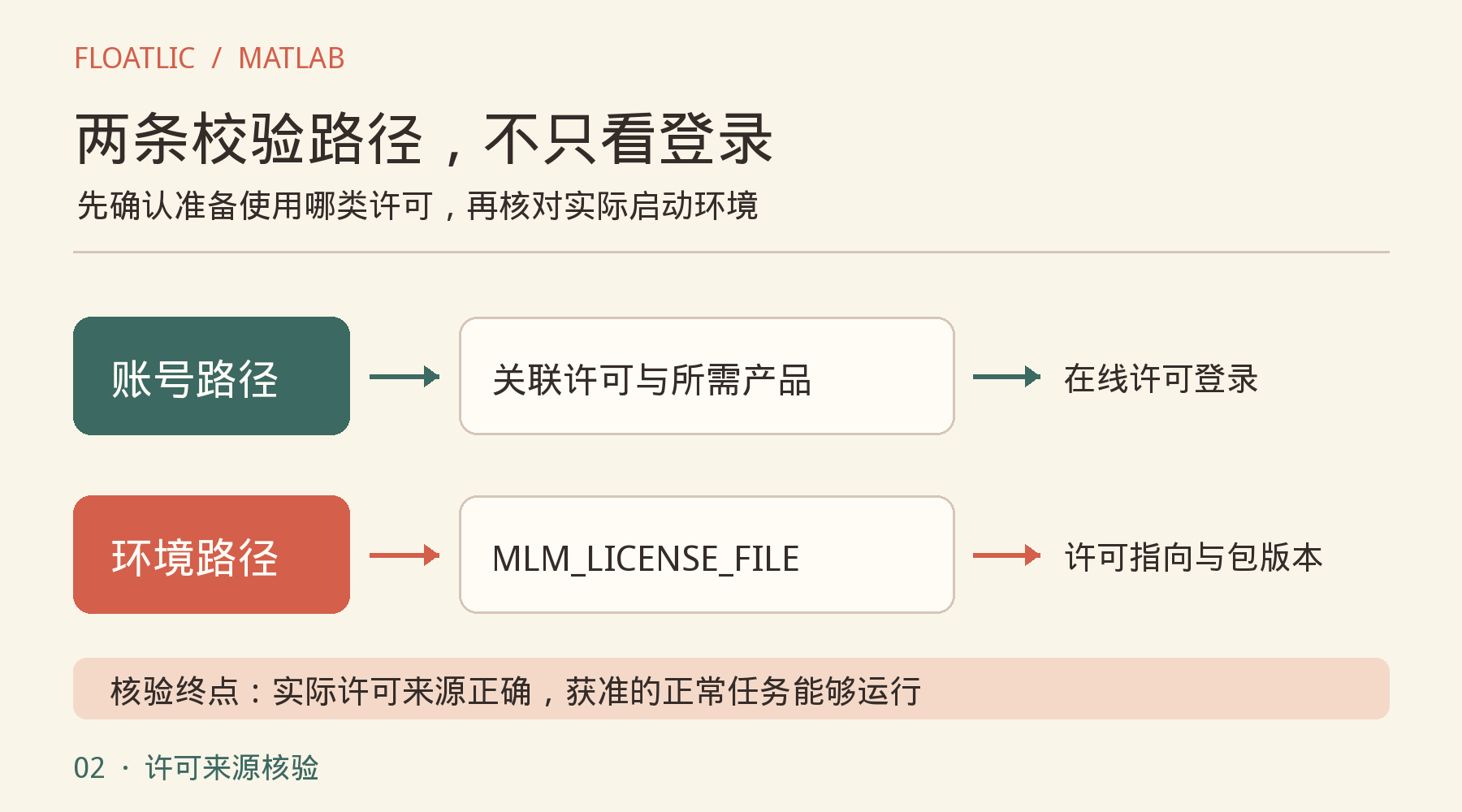The width and height of the screenshot is (1462, 812).
Task: Select the red 环境路径 block
Action: pyautogui.click(x=211, y=555)
